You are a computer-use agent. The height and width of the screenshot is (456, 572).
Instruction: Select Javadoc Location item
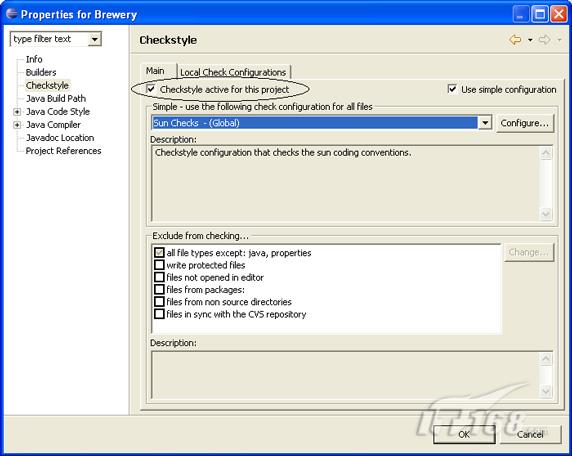tap(60, 138)
